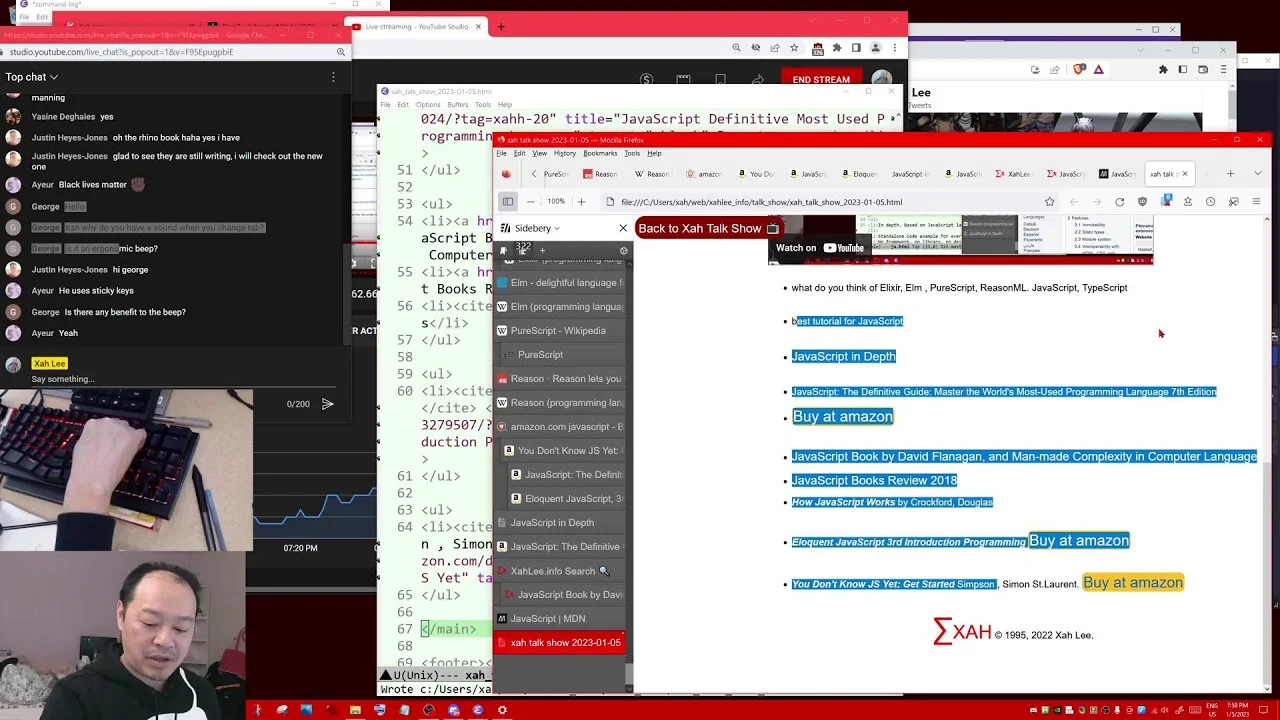Select PureScript - Wikipedia in Sidebery tree
This screenshot has height=720, width=1280.
coord(558,331)
